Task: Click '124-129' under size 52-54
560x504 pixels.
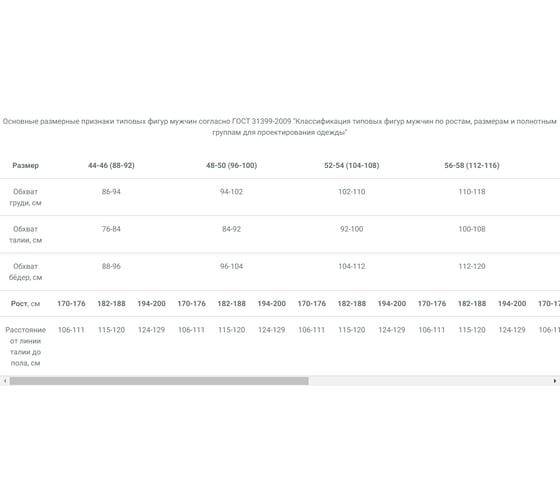Action: pos(392,330)
